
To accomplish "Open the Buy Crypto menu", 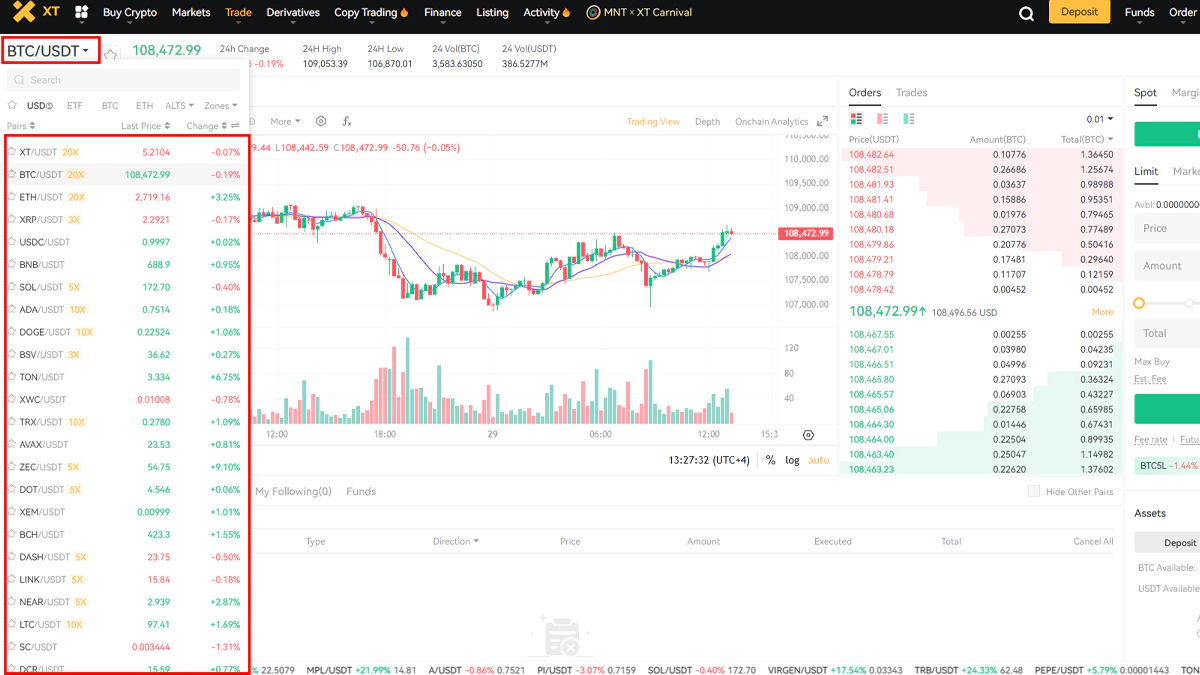I will (130, 13).
